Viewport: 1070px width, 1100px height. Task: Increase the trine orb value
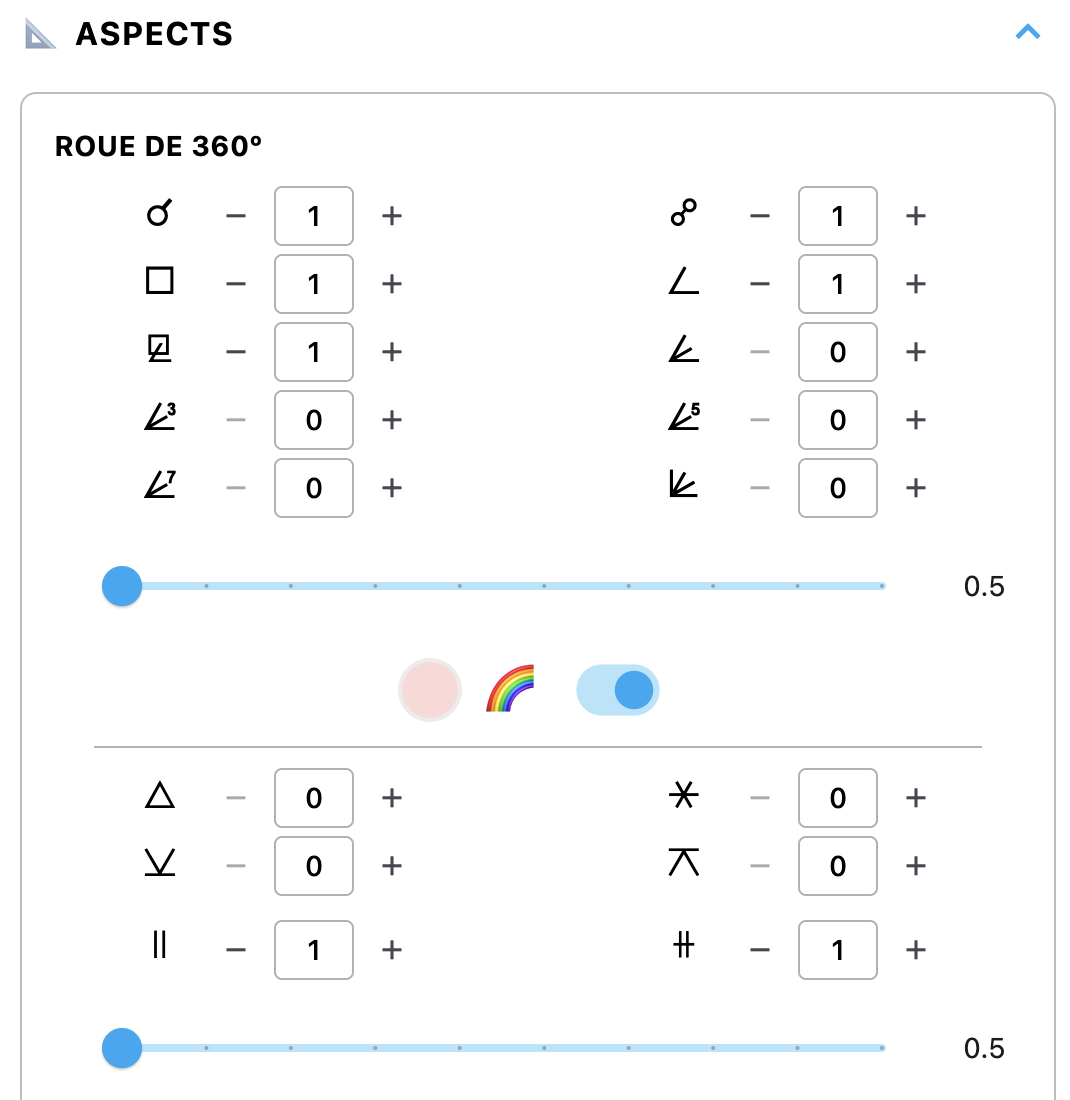click(392, 798)
